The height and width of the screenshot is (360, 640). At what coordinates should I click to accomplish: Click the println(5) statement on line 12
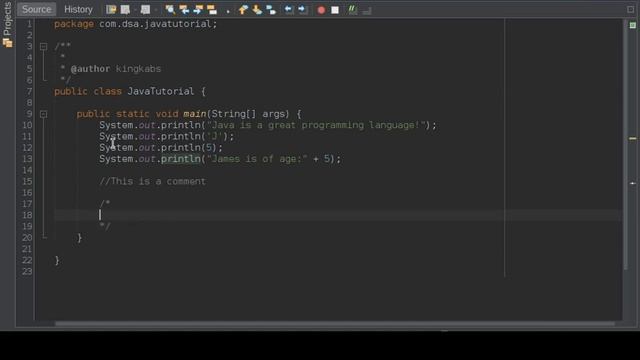click(x=161, y=147)
